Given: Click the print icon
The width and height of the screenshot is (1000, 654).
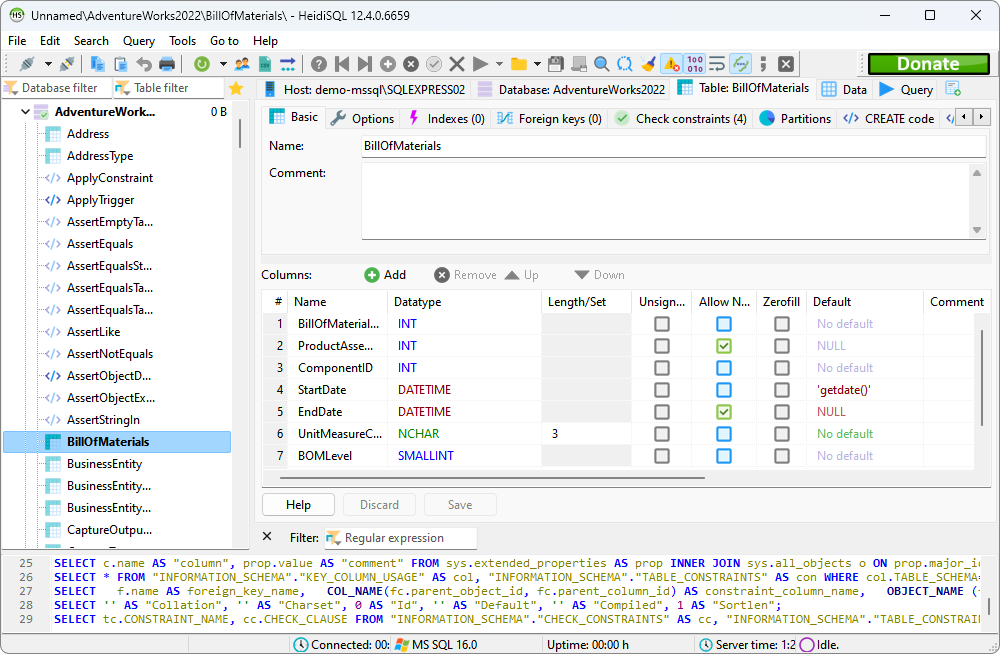Looking at the screenshot, I should point(167,64).
